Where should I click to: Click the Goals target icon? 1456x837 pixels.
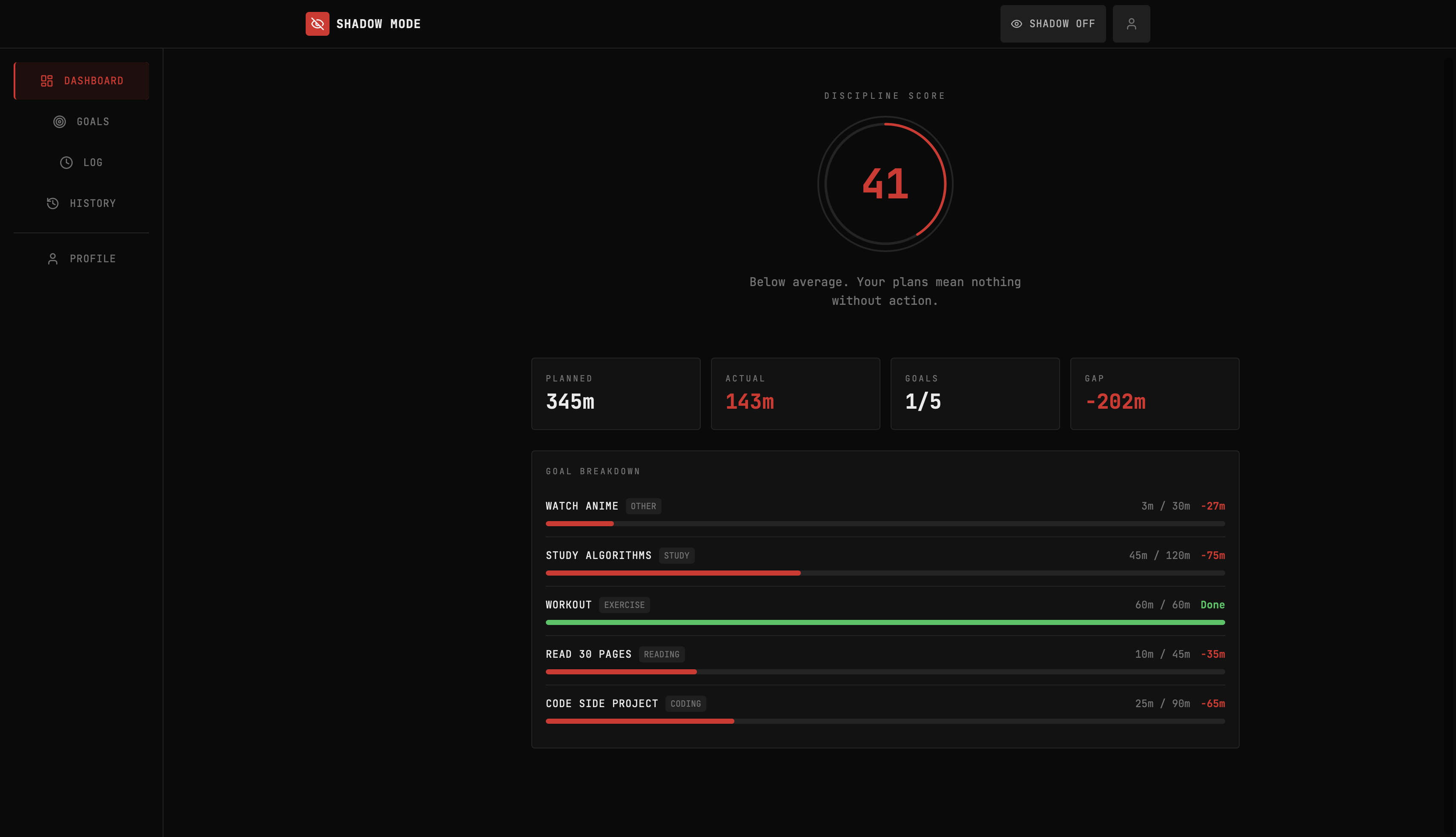tap(59, 122)
